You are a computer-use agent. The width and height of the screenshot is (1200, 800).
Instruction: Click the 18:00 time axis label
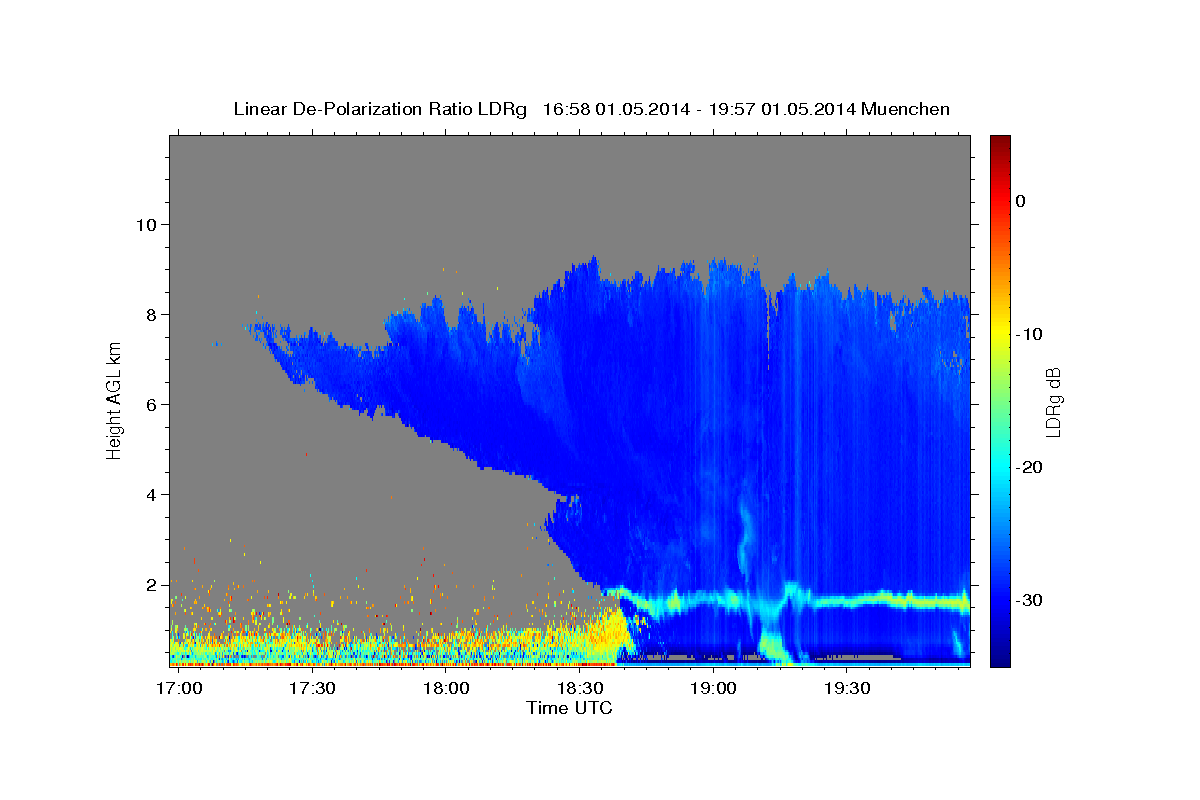pyautogui.click(x=446, y=689)
